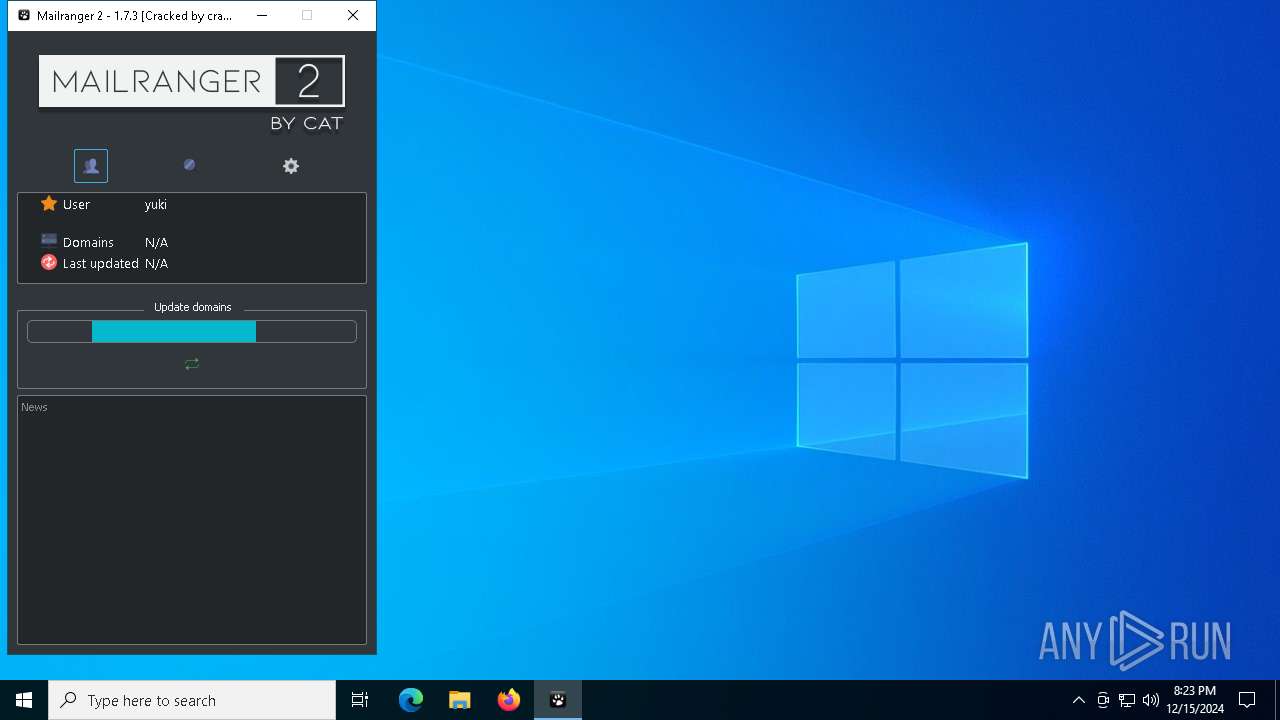Screen dimensions: 1280x720
Task: Select the Mailranger 2 logo banner
Action: click(x=192, y=81)
